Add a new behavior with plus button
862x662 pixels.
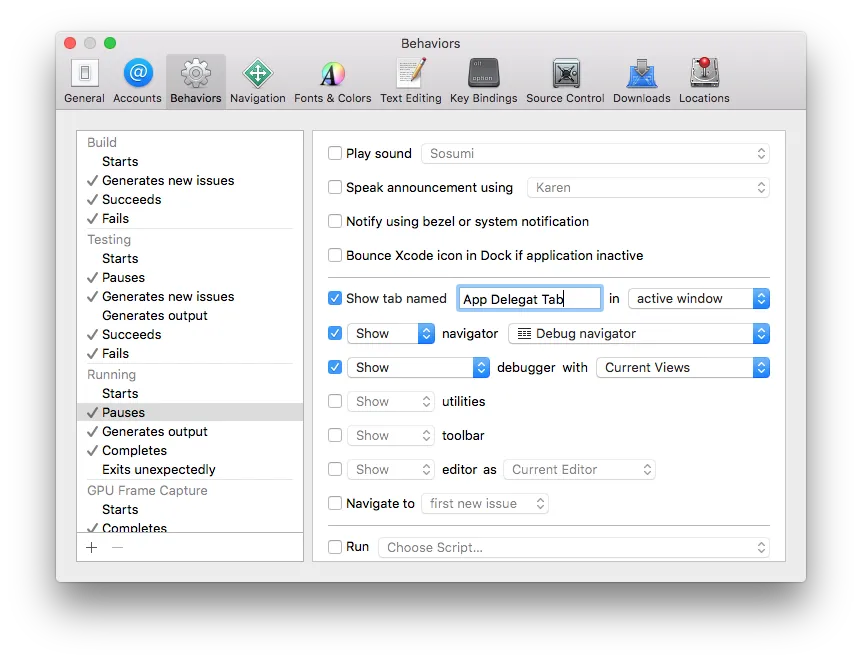point(92,547)
